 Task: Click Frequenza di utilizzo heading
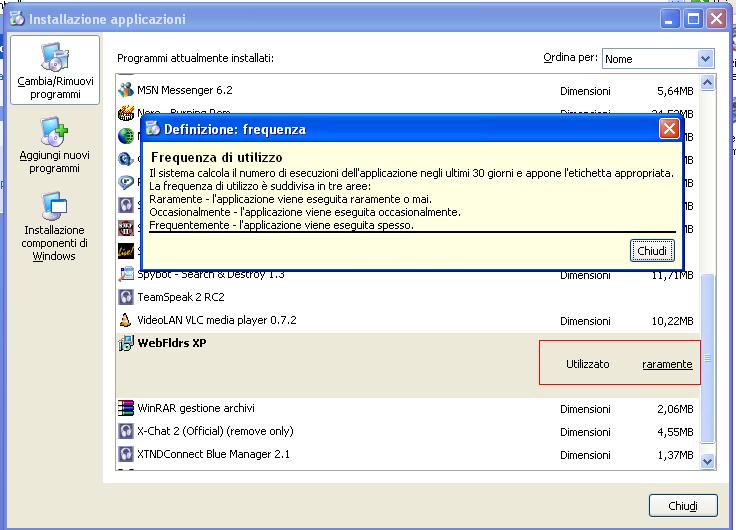[216, 157]
